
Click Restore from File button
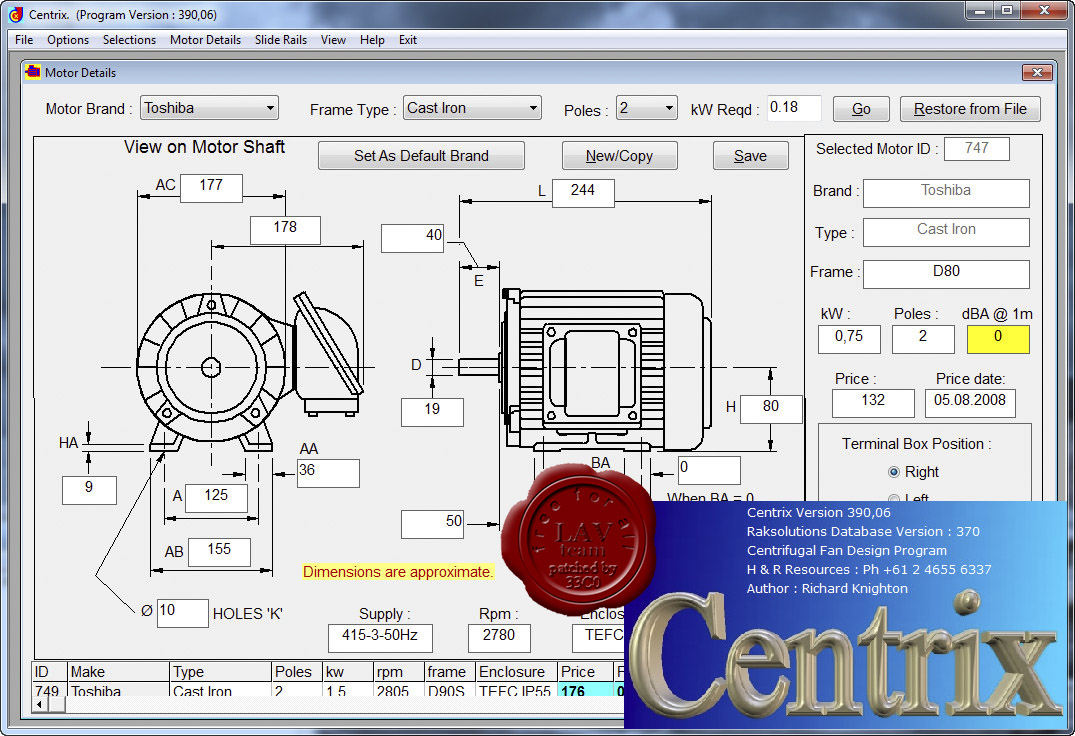970,109
